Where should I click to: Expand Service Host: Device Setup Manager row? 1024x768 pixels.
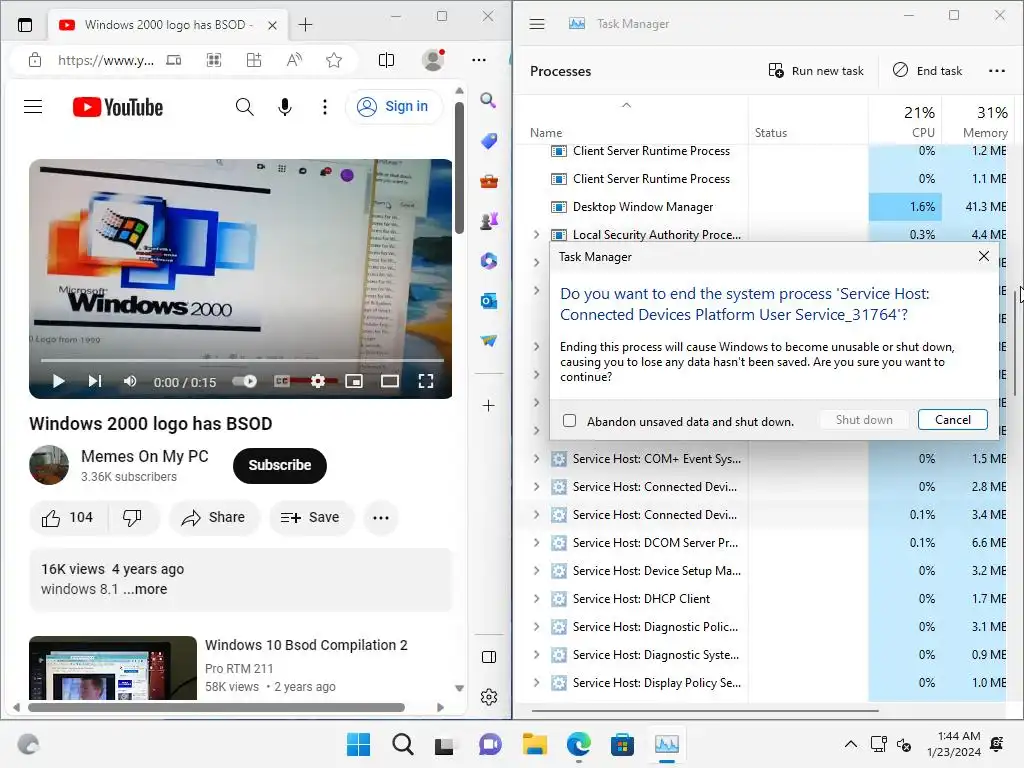[536, 571]
